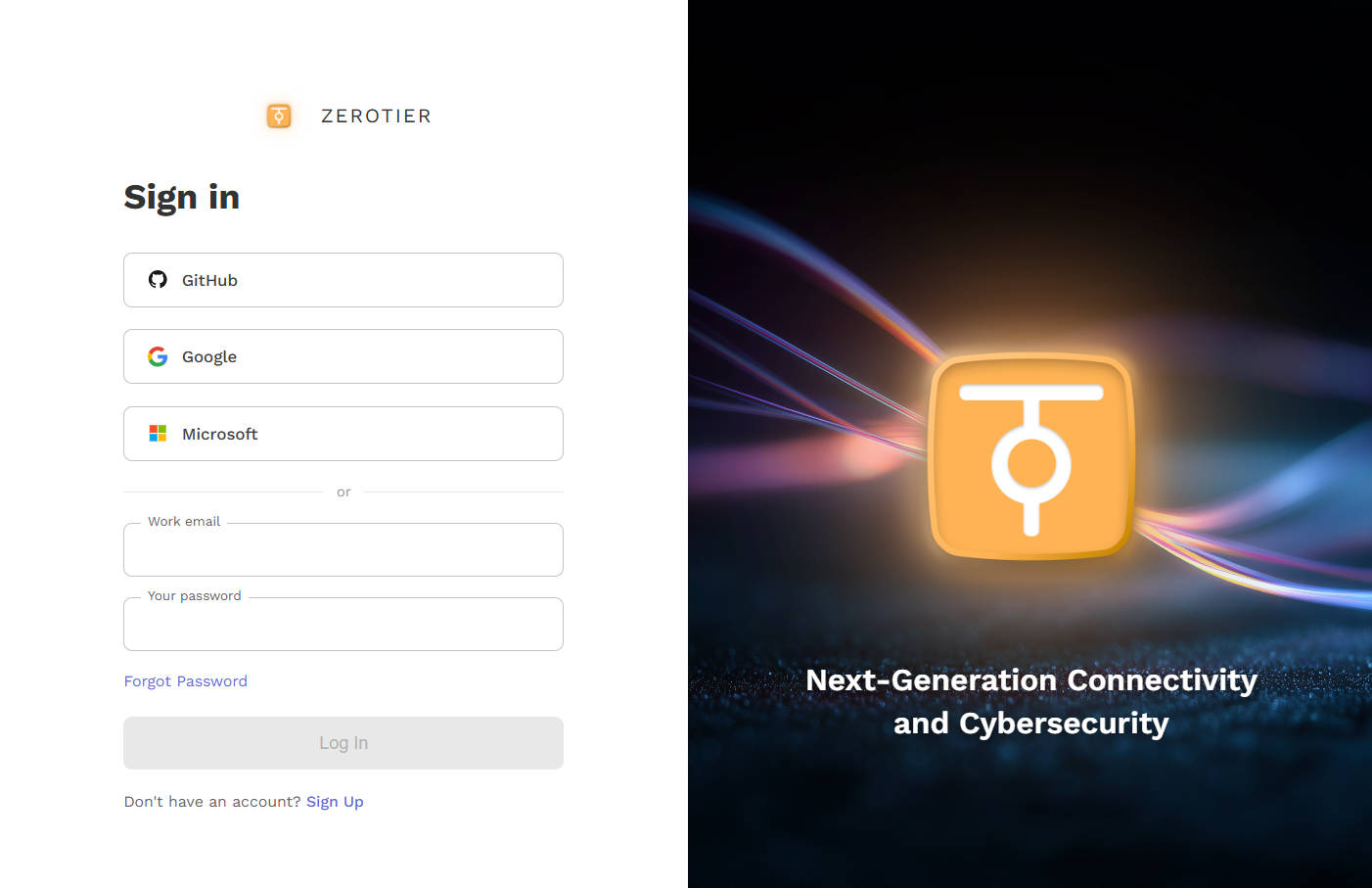Image resolution: width=1372 pixels, height=888 pixels.
Task: Open the Sign Up link
Action: (335, 802)
